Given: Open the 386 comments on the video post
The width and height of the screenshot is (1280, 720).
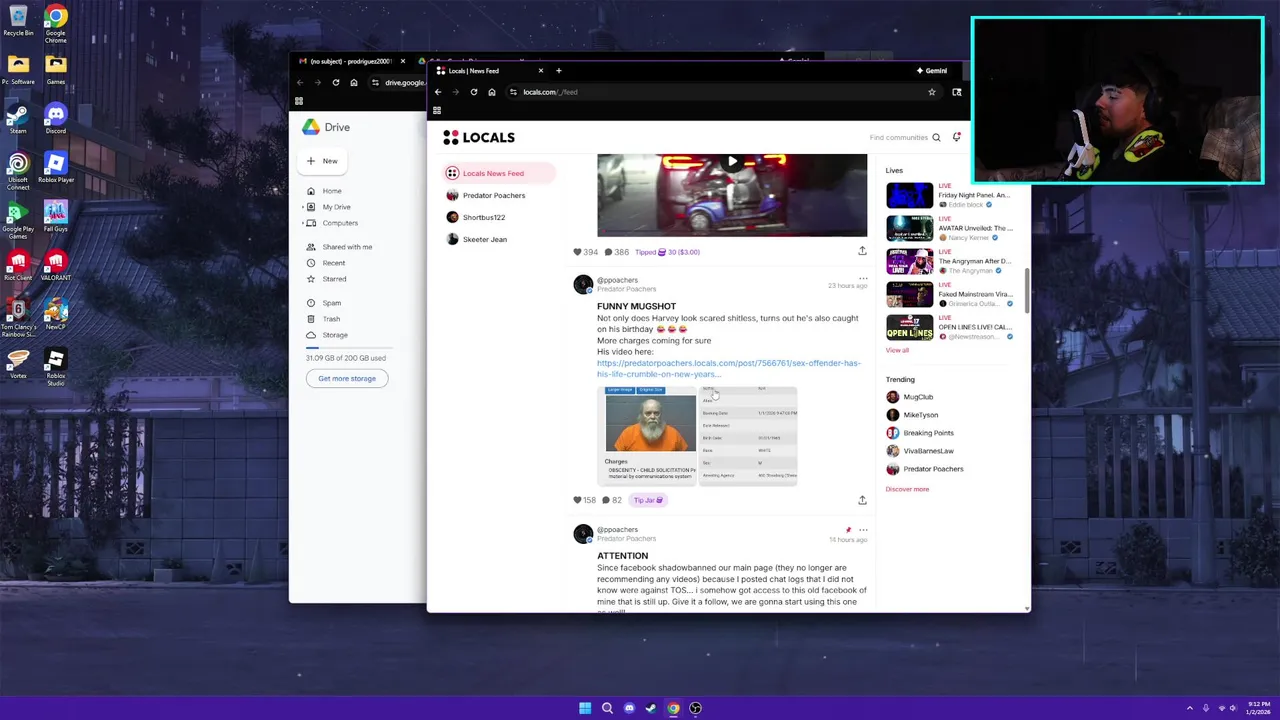Looking at the screenshot, I should [615, 252].
